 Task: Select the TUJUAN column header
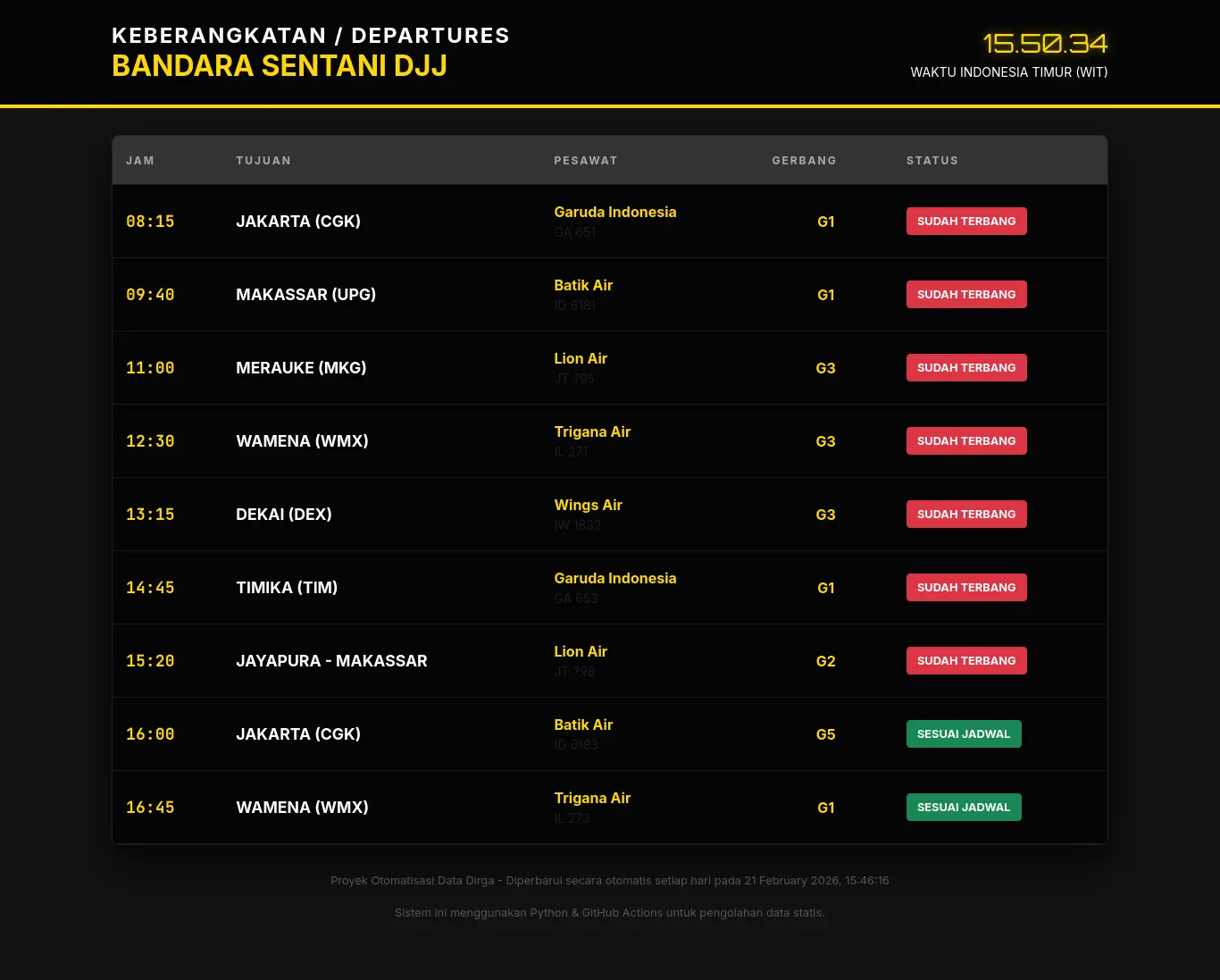coord(263,161)
